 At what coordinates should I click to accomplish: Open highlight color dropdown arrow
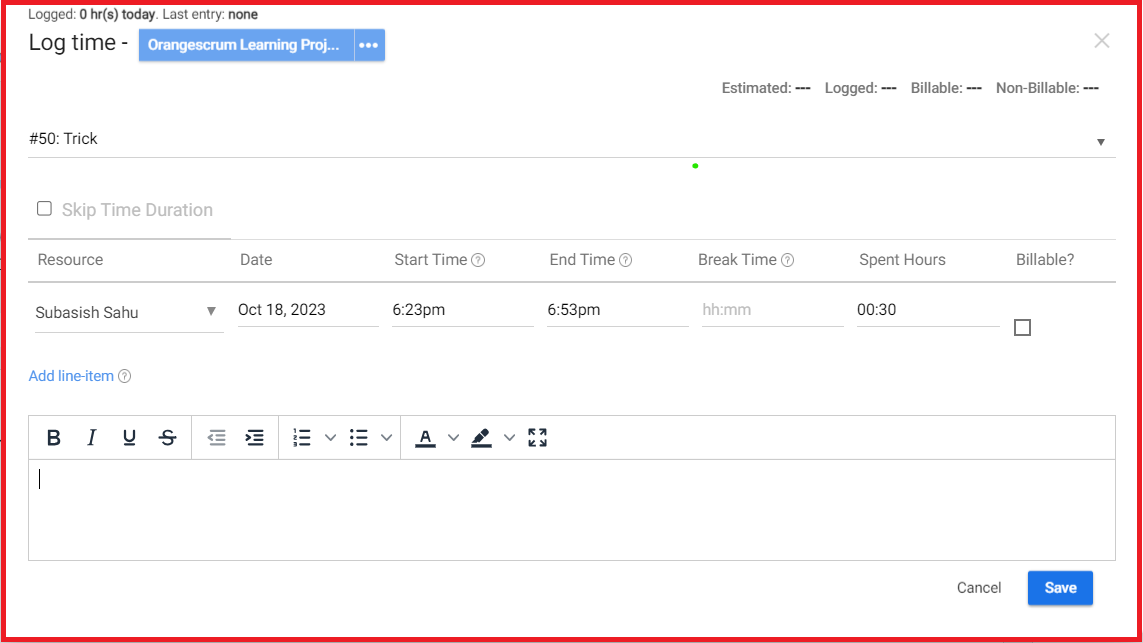tap(510, 437)
